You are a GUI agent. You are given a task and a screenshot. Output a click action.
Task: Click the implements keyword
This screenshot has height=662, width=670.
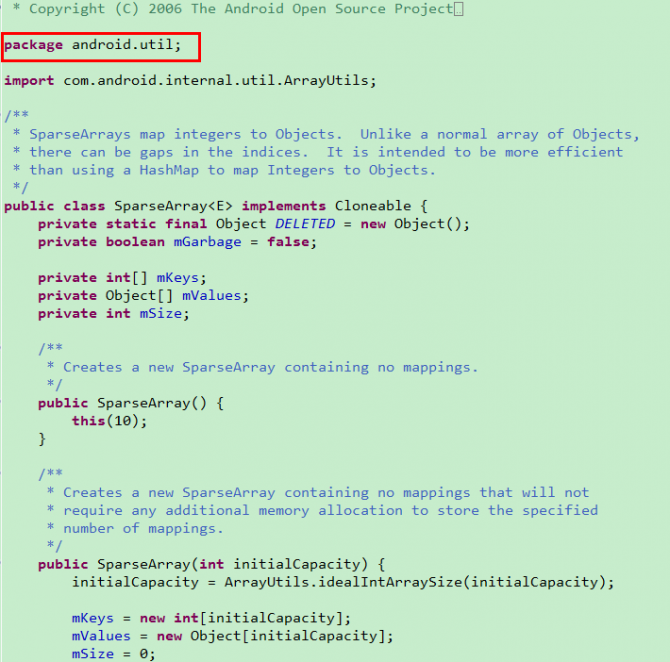click(x=284, y=206)
